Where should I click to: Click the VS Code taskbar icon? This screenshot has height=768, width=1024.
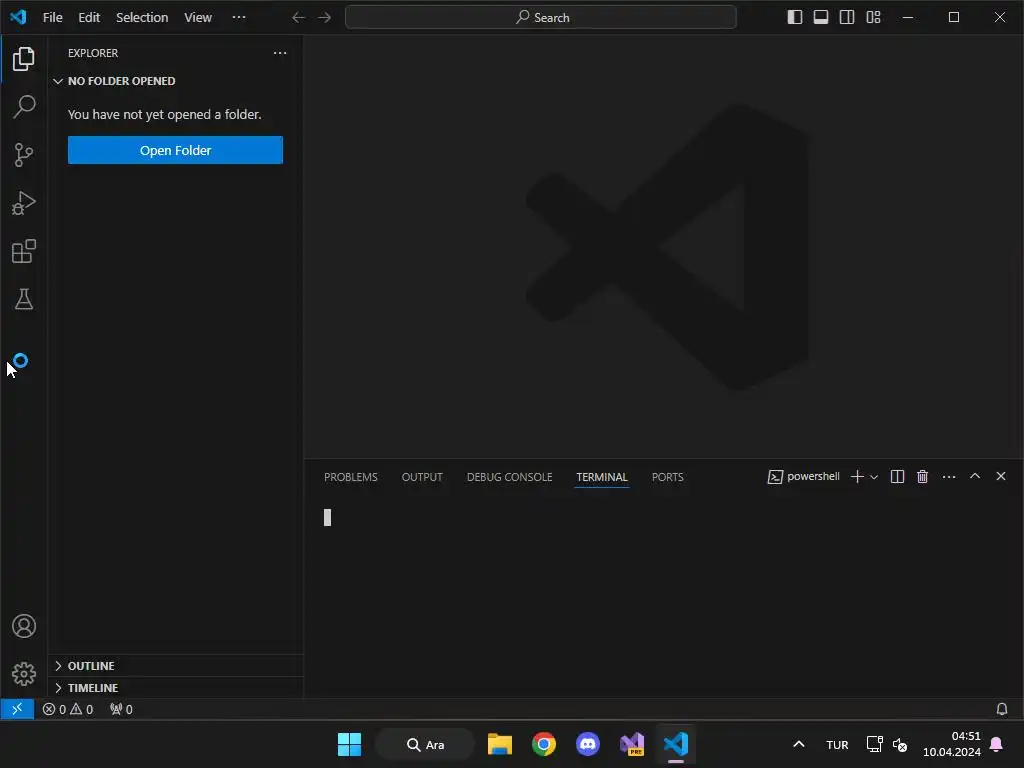pos(676,744)
